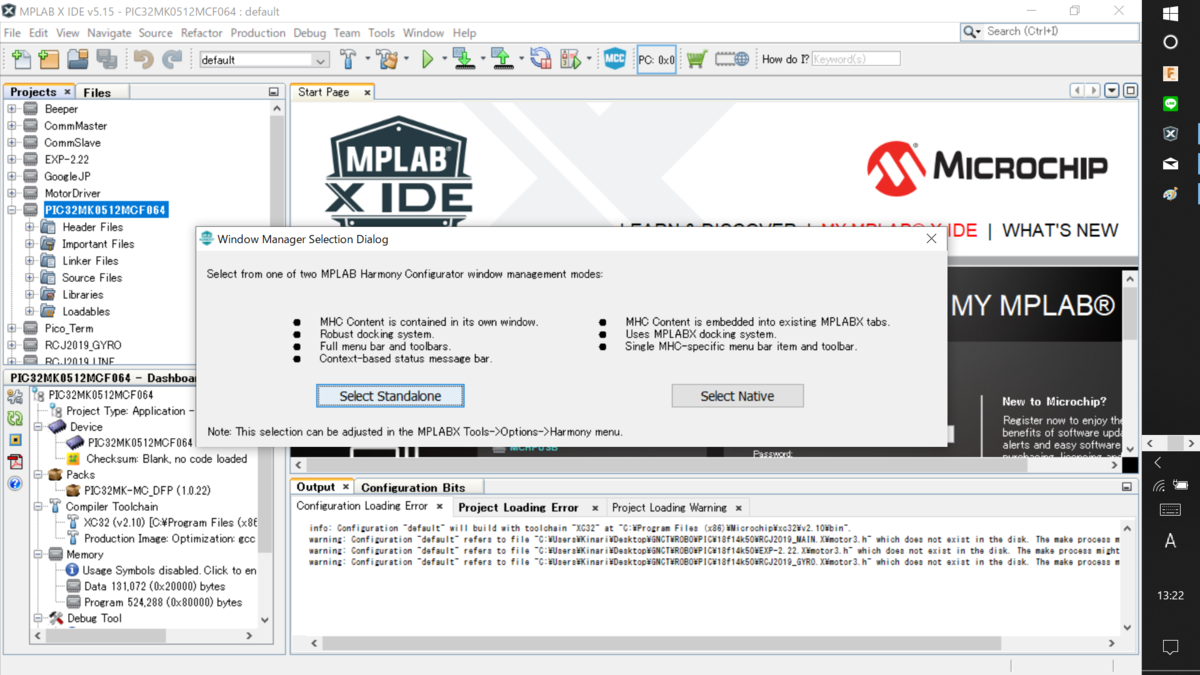Open the Mail taskbar icon

(1171, 164)
